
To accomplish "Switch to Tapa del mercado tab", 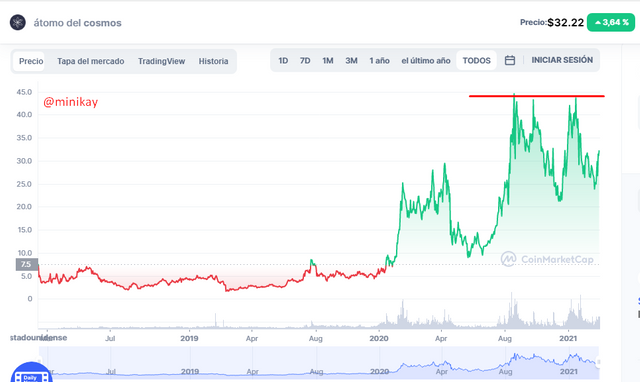I will 91,61.
